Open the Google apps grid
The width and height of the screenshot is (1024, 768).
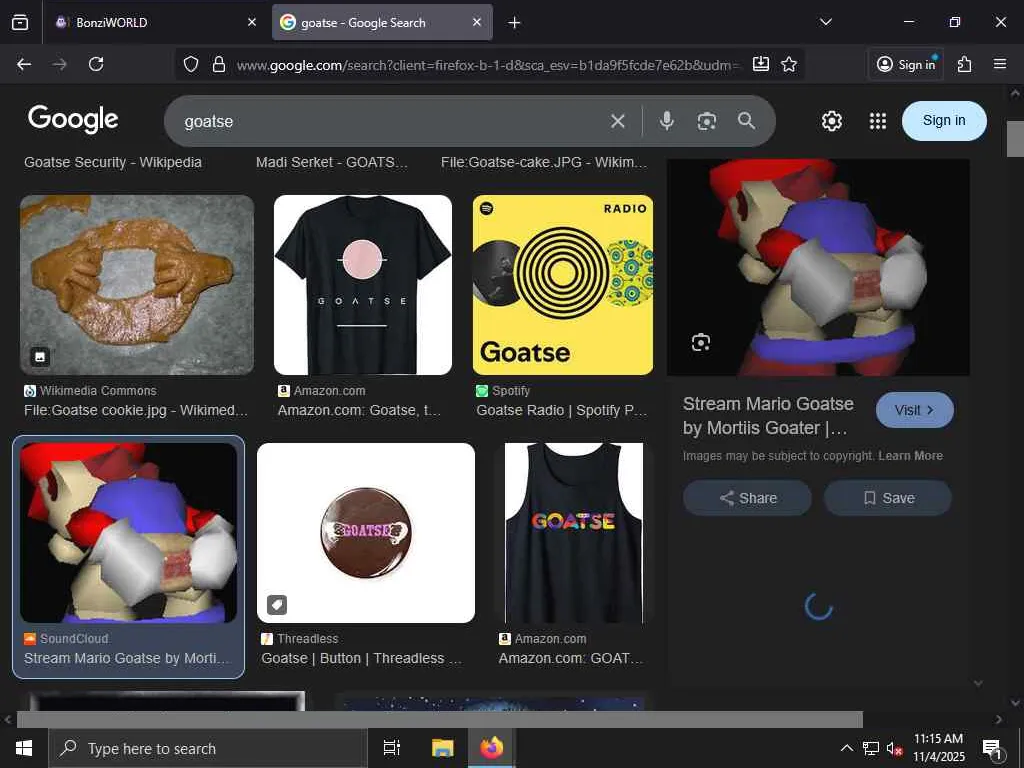pos(878,121)
